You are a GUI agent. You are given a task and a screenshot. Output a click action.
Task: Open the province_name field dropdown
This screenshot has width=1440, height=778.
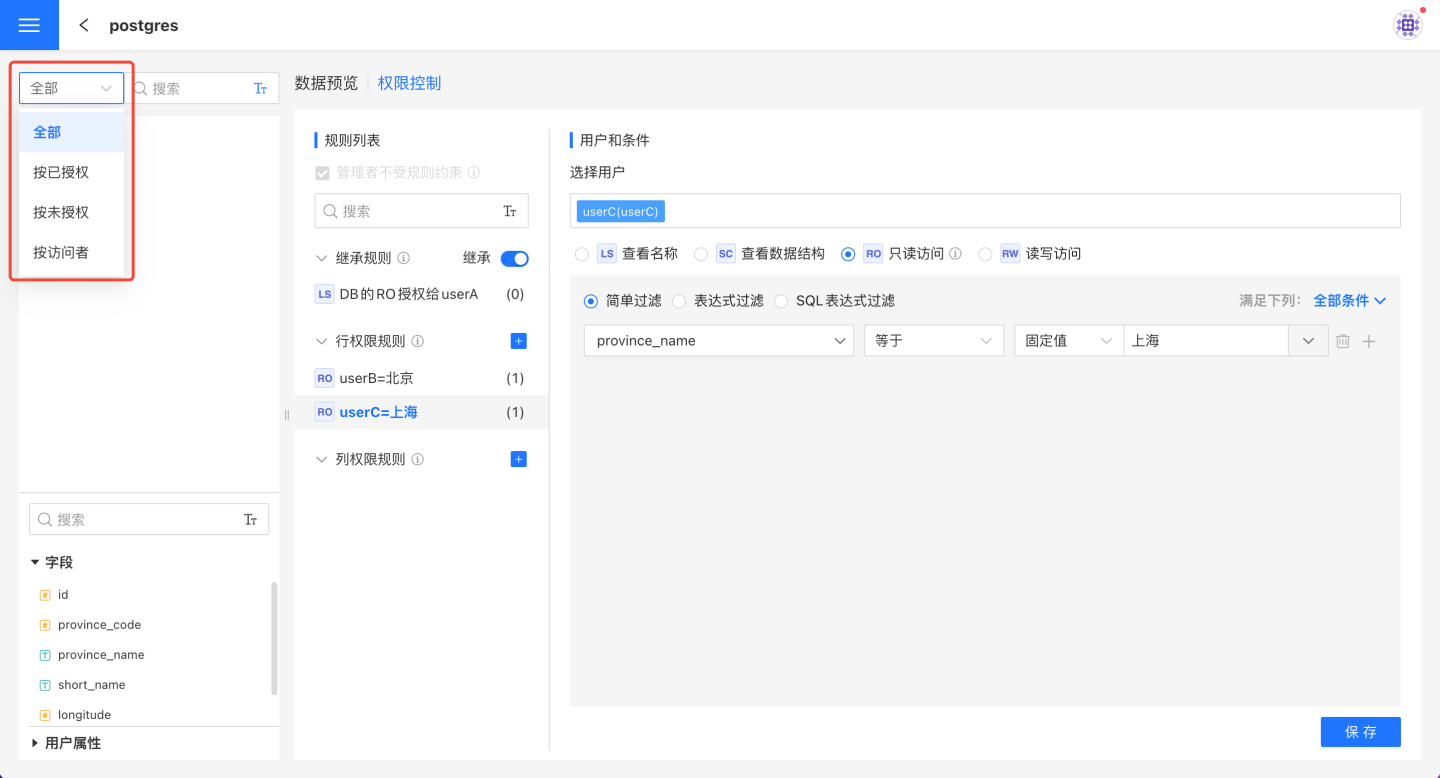coord(718,341)
